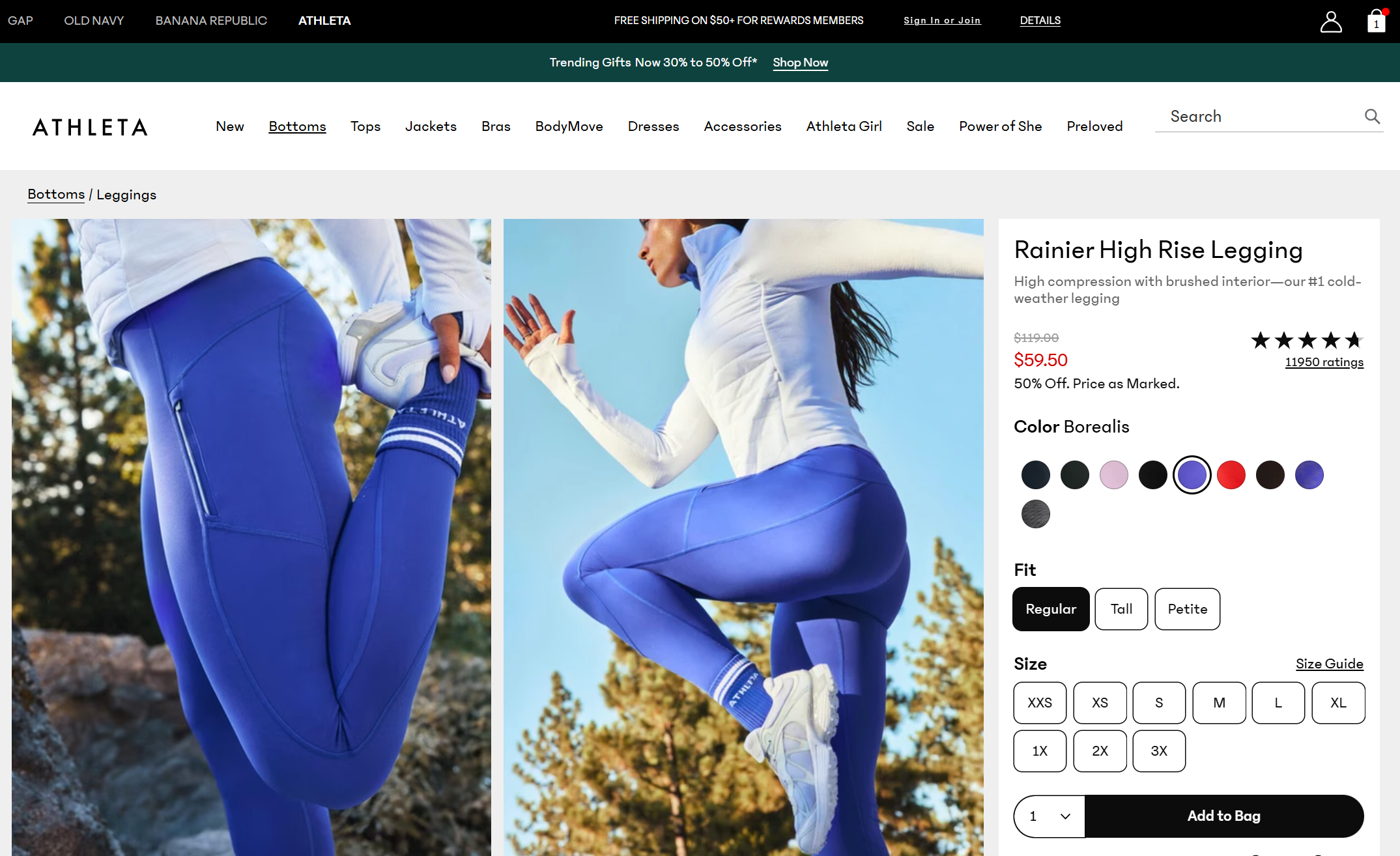The image size is (1400, 856).
Task: Choose the Tall fit option
Action: tap(1121, 609)
